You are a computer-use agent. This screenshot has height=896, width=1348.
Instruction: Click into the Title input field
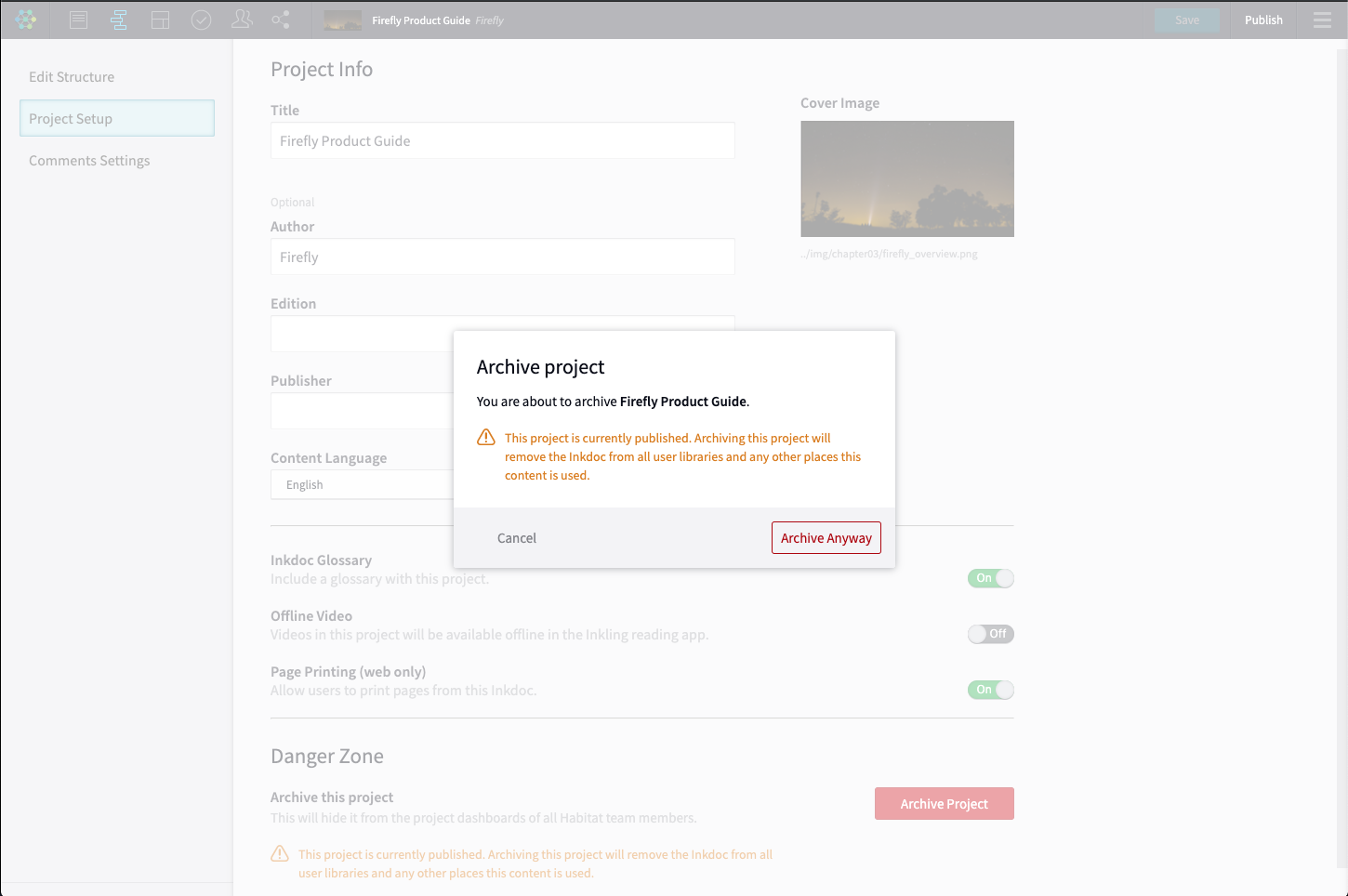pyautogui.click(x=502, y=141)
